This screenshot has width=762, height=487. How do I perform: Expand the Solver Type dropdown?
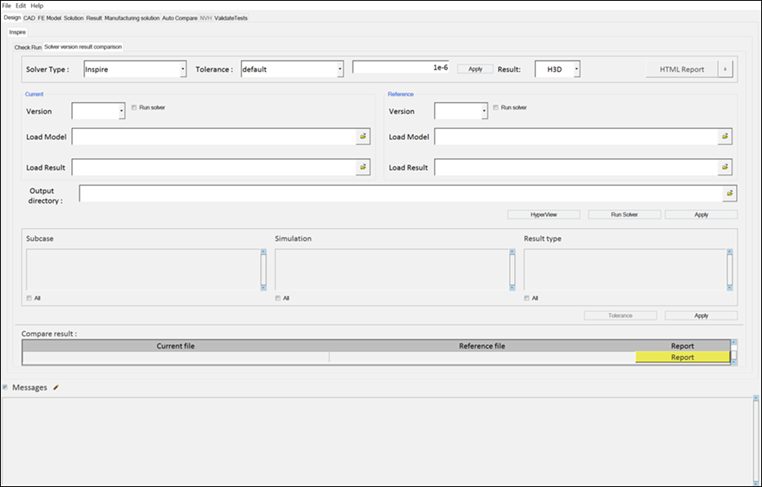(x=182, y=69)
